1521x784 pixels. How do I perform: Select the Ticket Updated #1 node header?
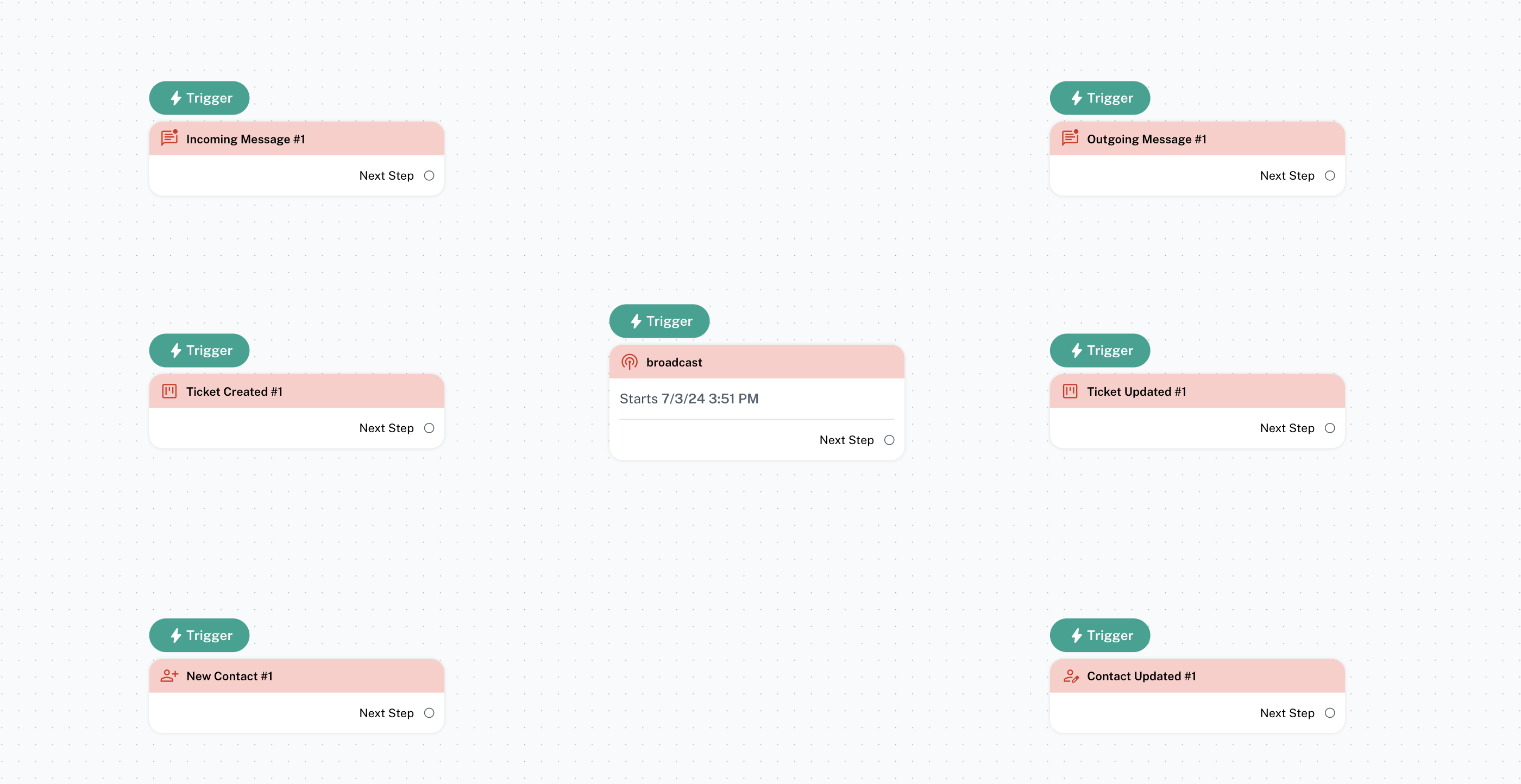pyautogui.click(x=1197, y=391)
